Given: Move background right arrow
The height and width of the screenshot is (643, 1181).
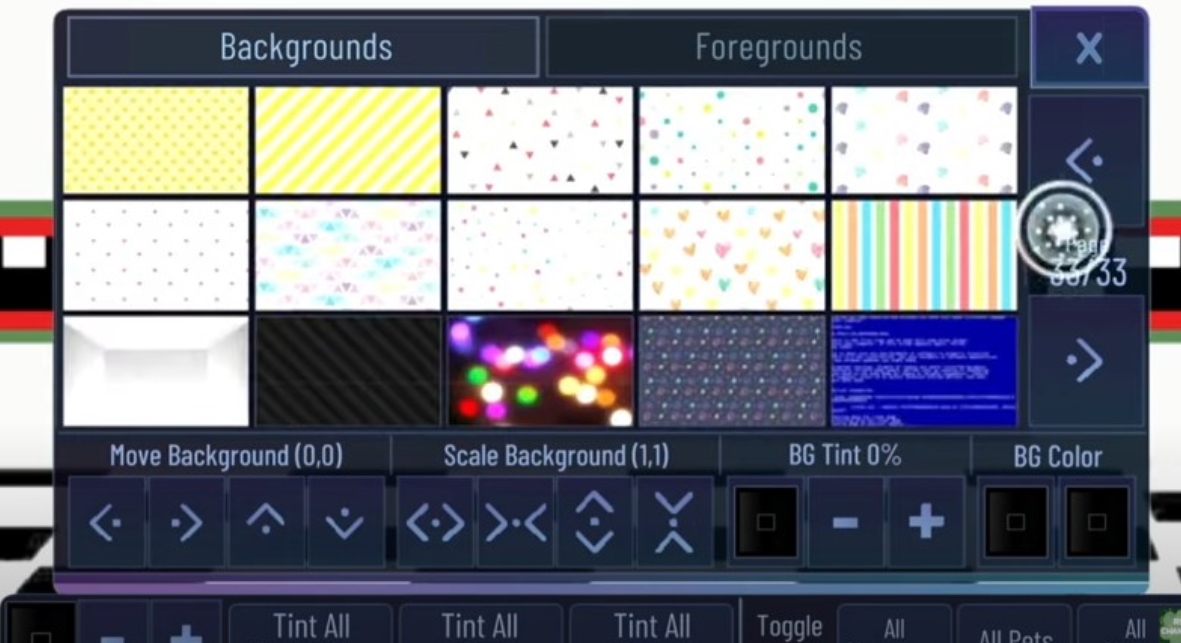Looking at the screenshot, I should pos(186,522).
